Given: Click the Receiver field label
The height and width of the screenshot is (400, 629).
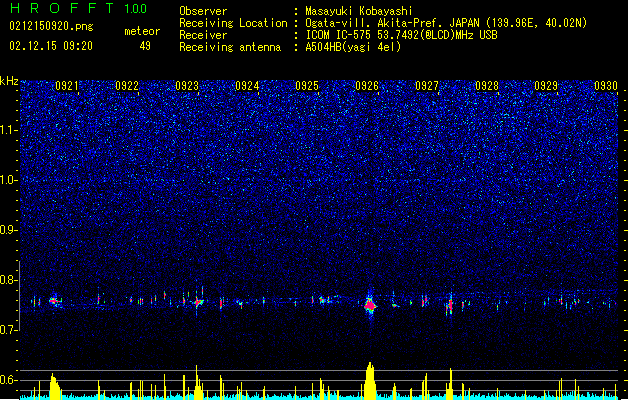Looking at the screenshot, I should coord(203,35).
